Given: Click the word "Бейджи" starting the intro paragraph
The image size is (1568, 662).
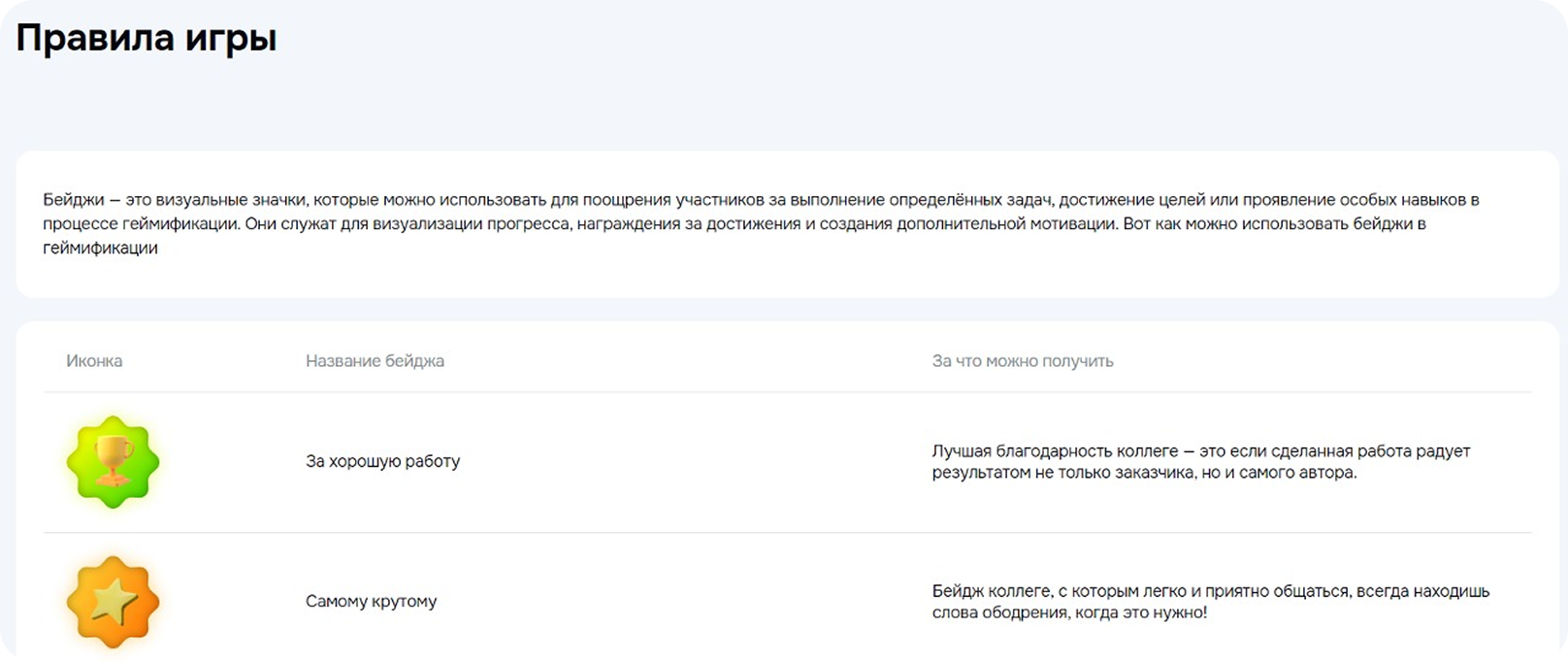Looking at the screenshot, I should tap(73, 200).
